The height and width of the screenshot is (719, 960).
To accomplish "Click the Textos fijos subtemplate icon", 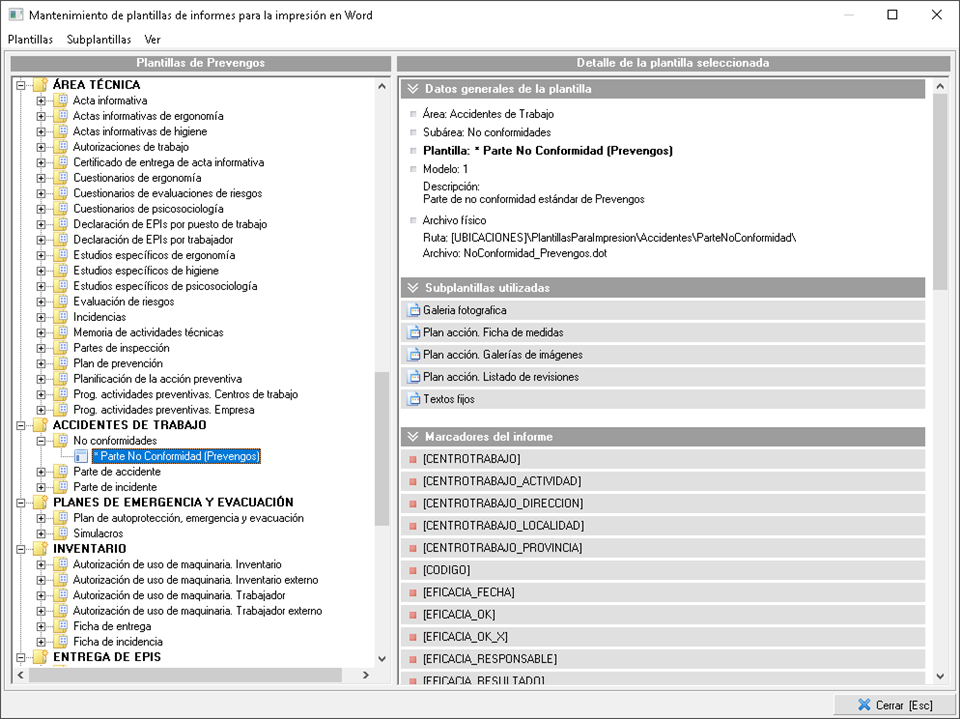I will [414, 399].
